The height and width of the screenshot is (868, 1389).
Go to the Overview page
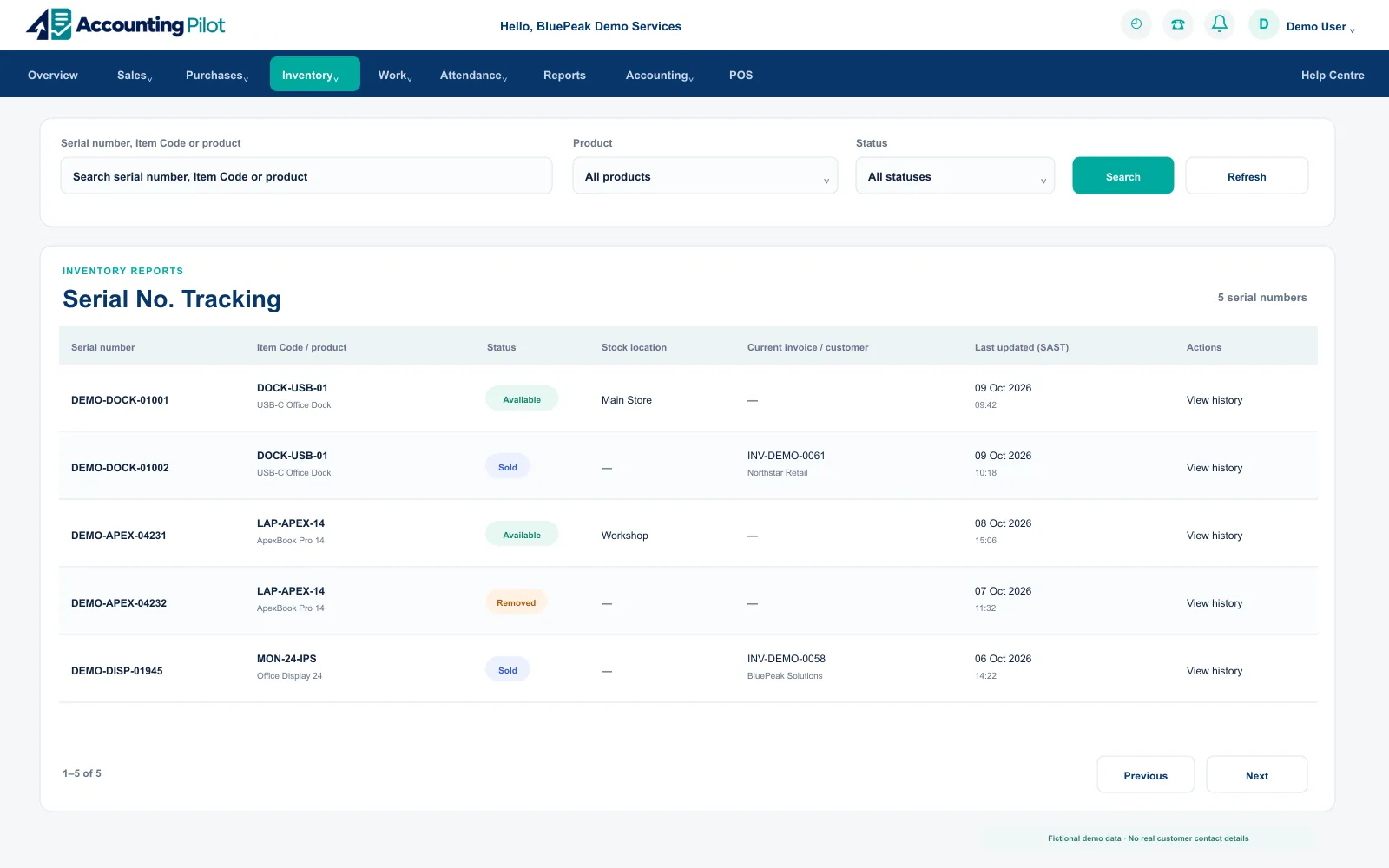pyautogui.click(x=53, y=76)
